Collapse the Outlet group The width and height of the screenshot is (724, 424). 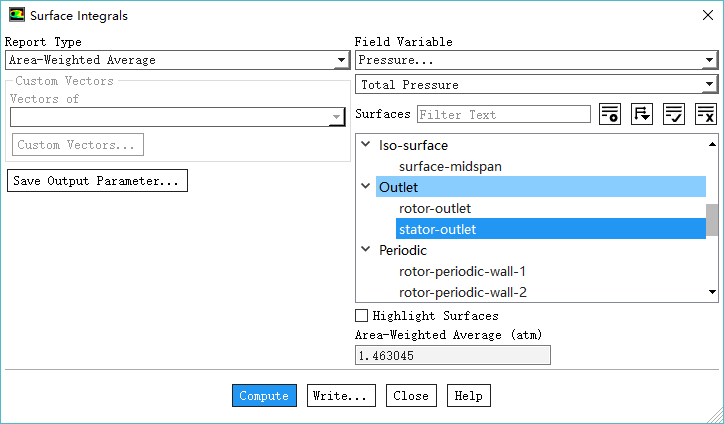click(365, 187)
